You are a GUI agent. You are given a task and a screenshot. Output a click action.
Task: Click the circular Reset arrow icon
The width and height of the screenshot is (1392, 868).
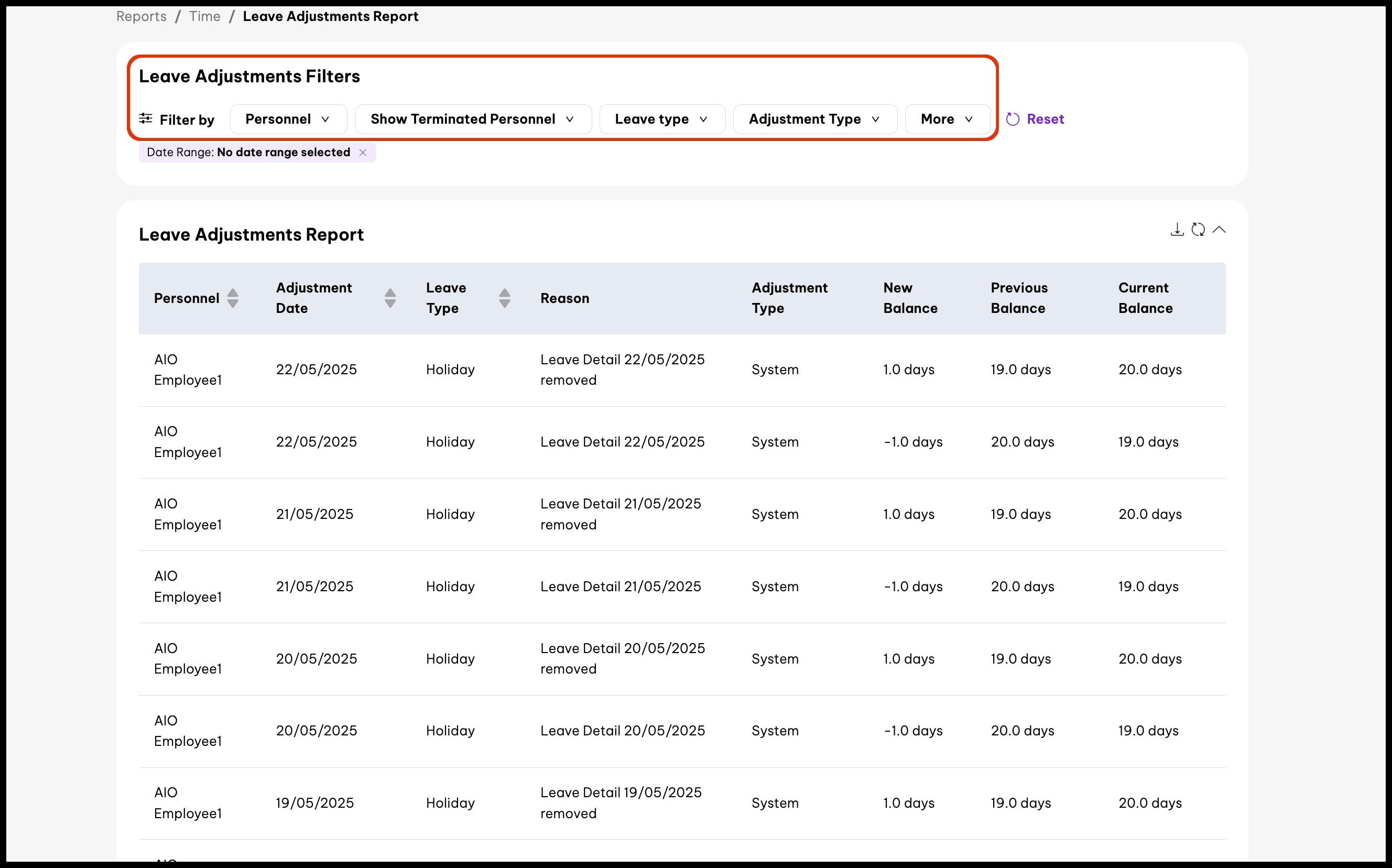pos(1013,119)
